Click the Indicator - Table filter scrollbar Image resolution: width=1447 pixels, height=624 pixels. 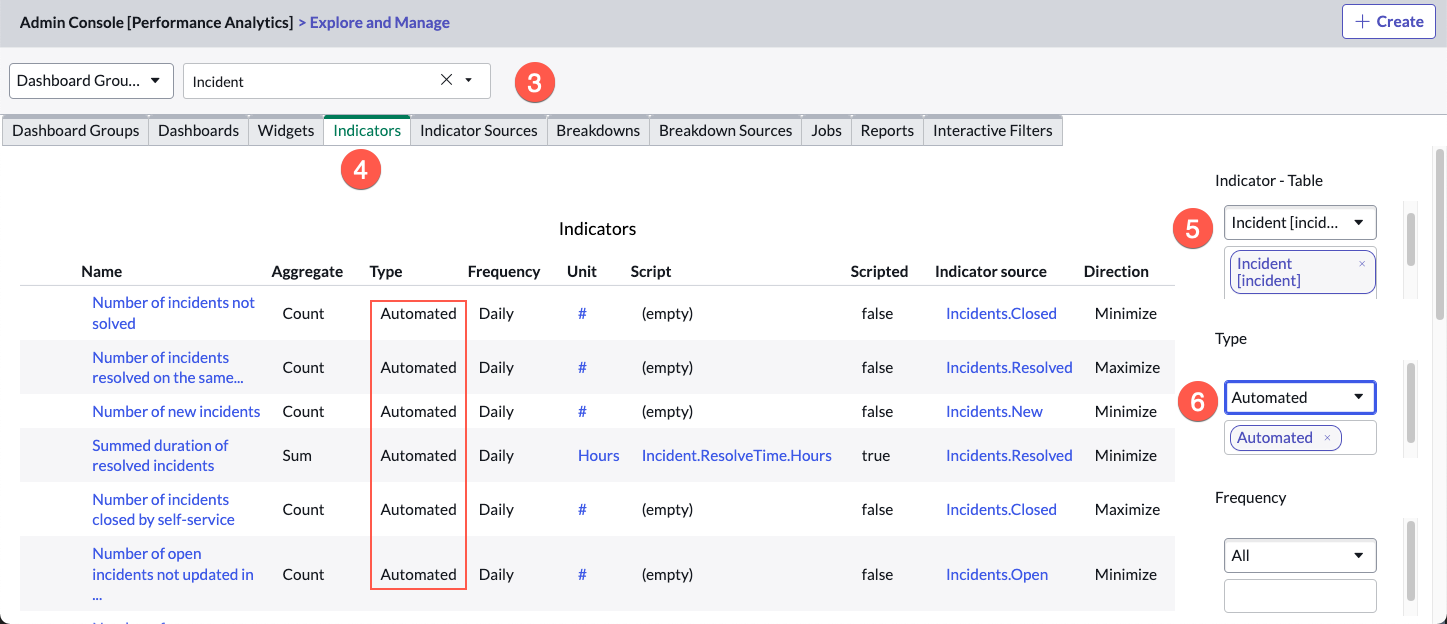pyautogui.click(x=1411, y=239)
